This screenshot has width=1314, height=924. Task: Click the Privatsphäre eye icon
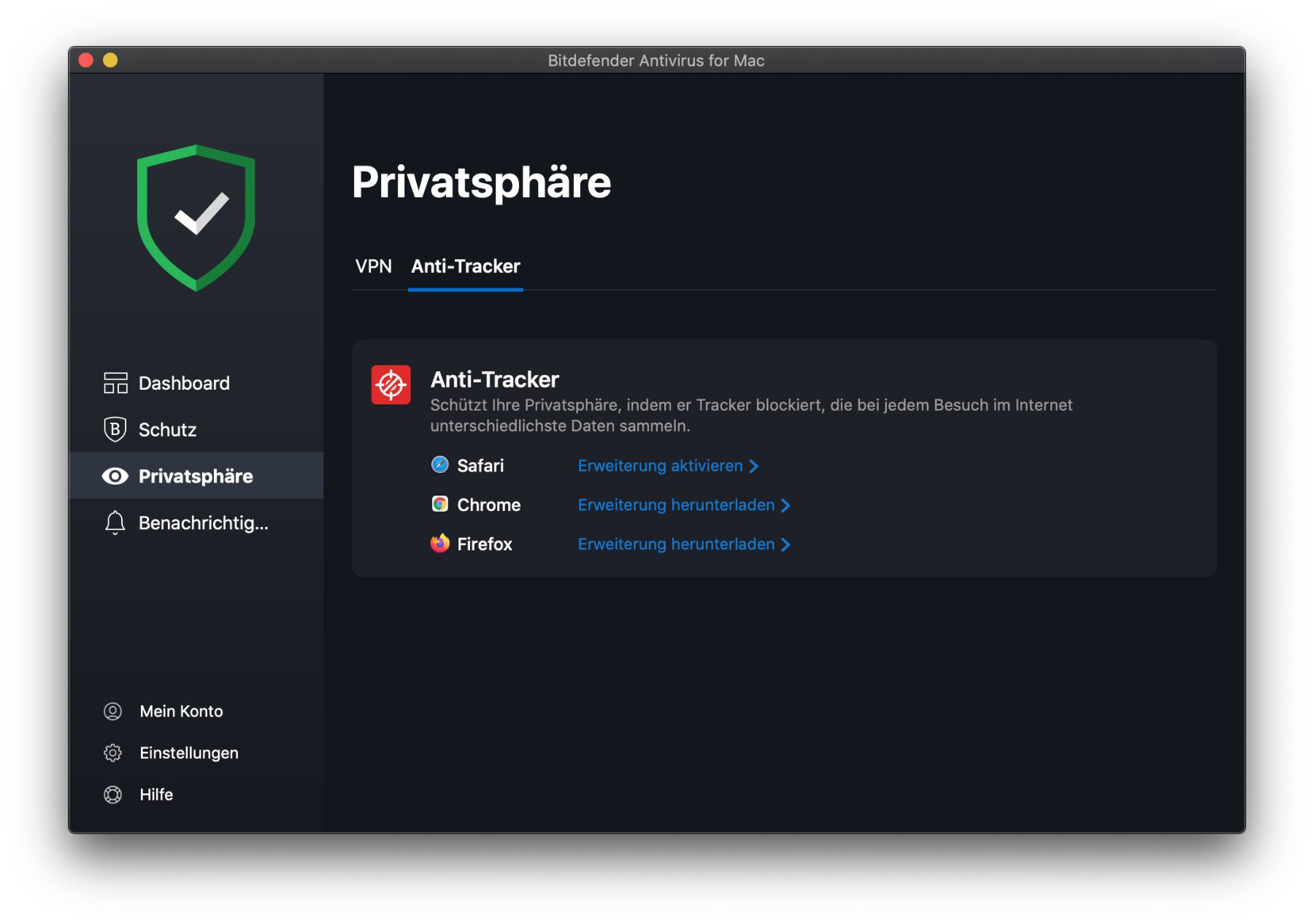coord(115,476)
